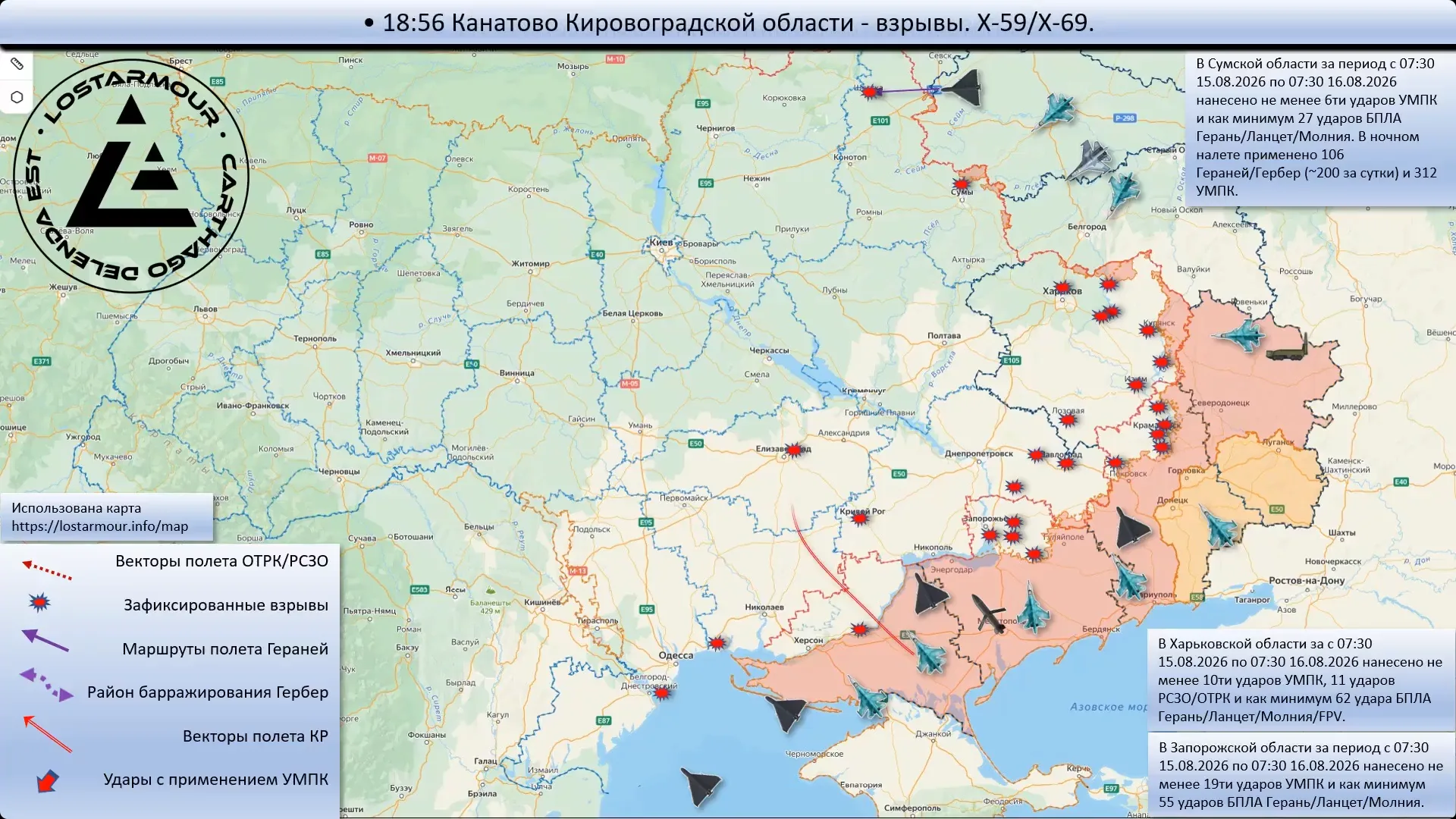
Task: Click the legend's explosion symbol
Action: pos(39,603)
